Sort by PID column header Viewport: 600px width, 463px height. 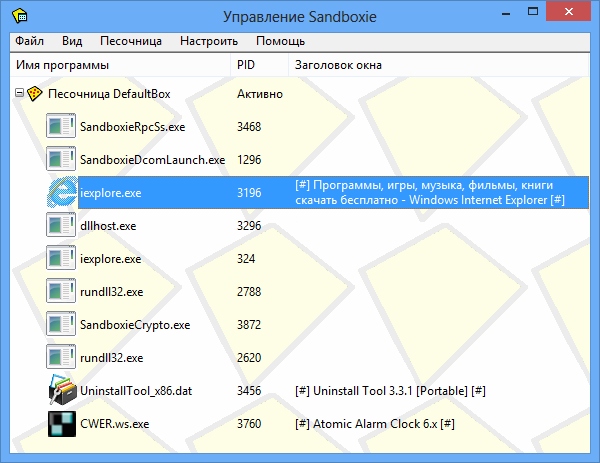point(246,65)
